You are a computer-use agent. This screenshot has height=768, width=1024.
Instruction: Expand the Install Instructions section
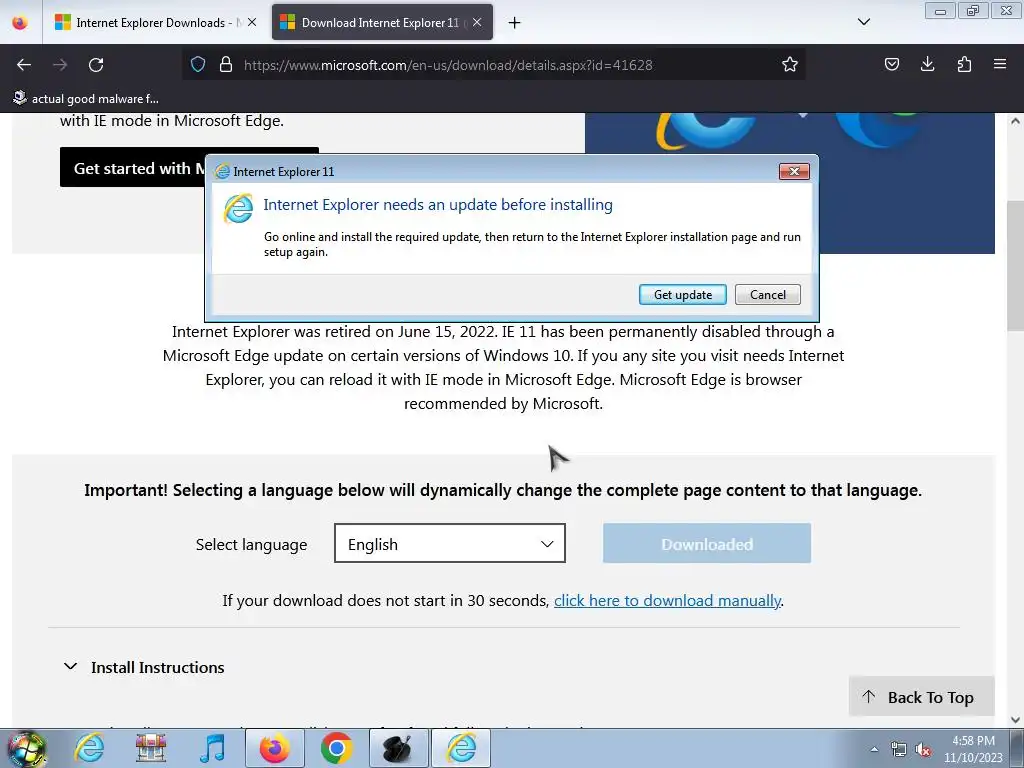click(144, 667)
